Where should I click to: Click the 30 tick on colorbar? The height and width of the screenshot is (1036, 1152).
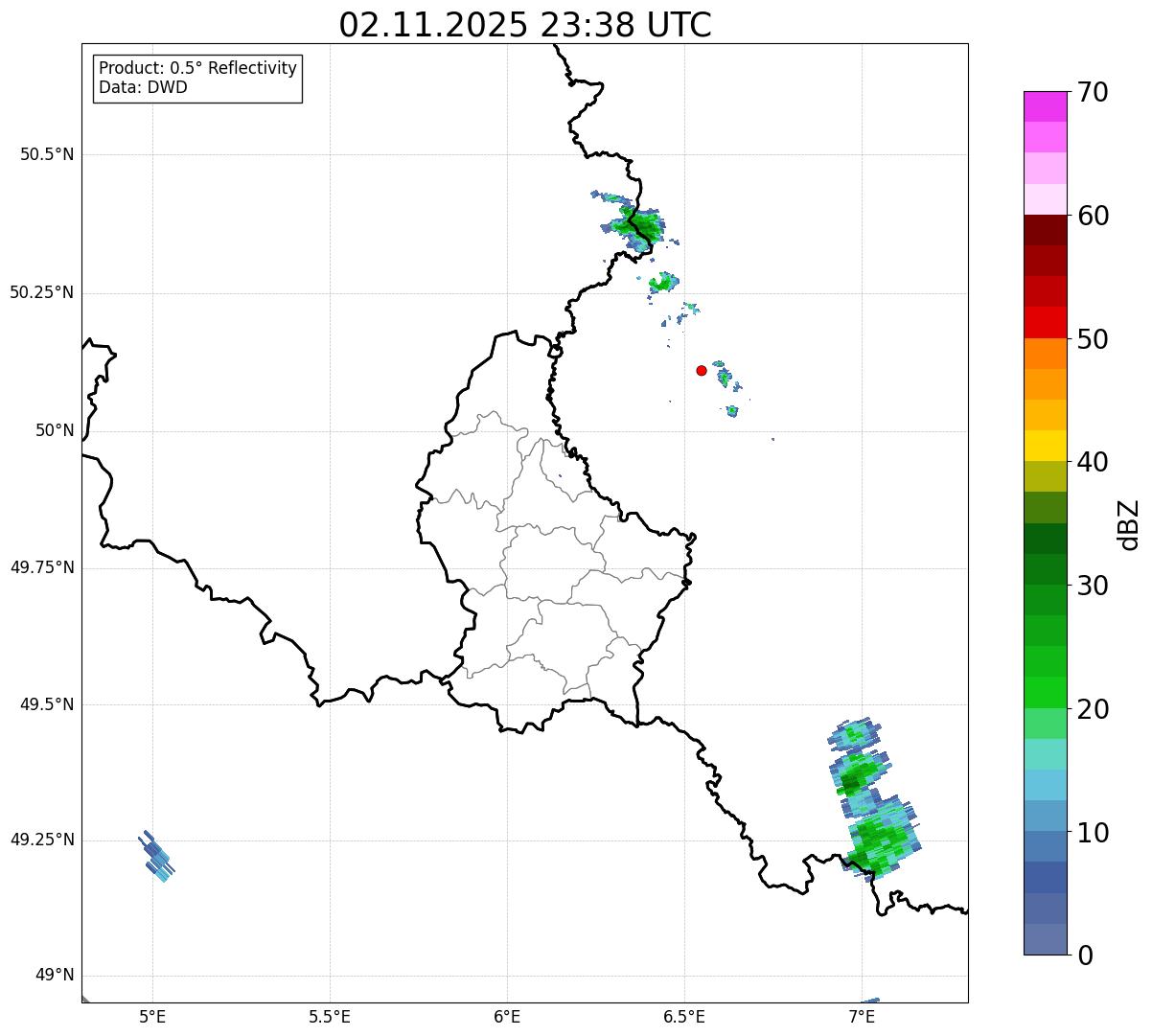click(1093, 586)
